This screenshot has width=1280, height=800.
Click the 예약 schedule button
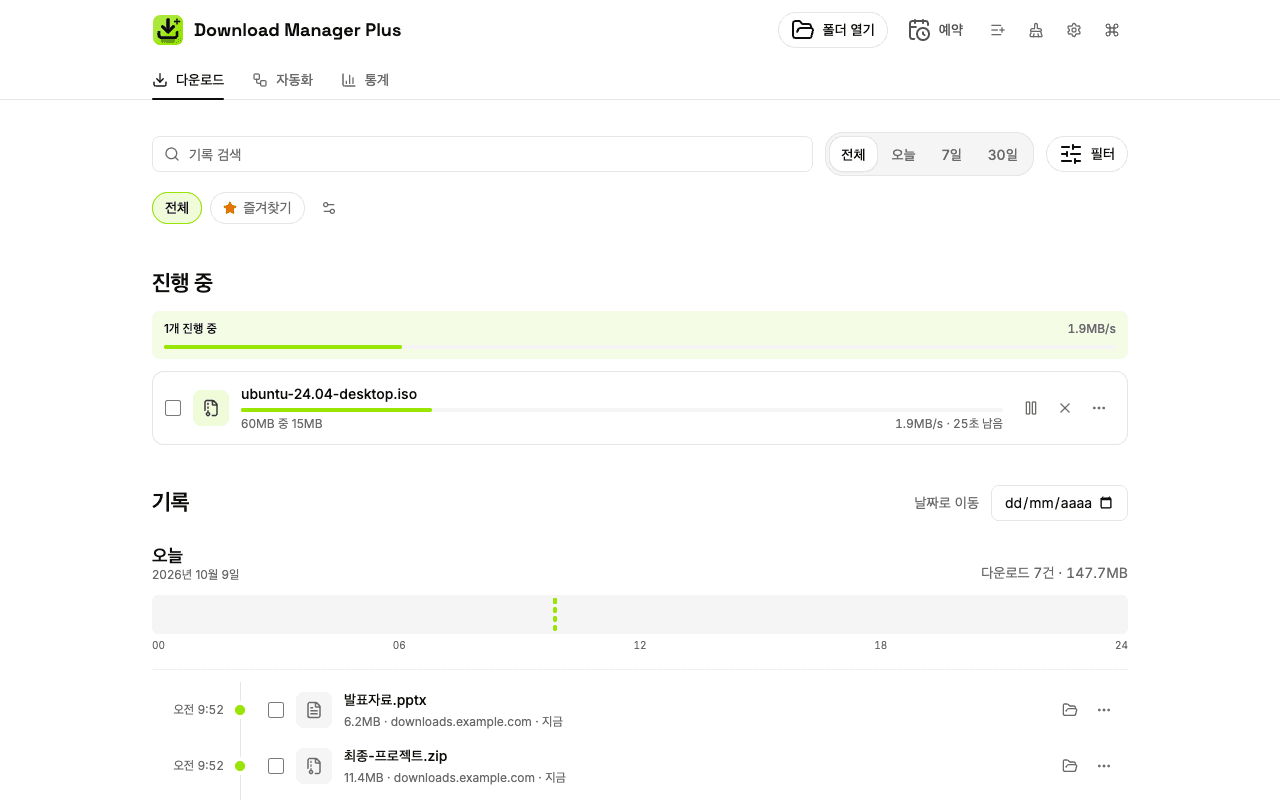point(936,30)
